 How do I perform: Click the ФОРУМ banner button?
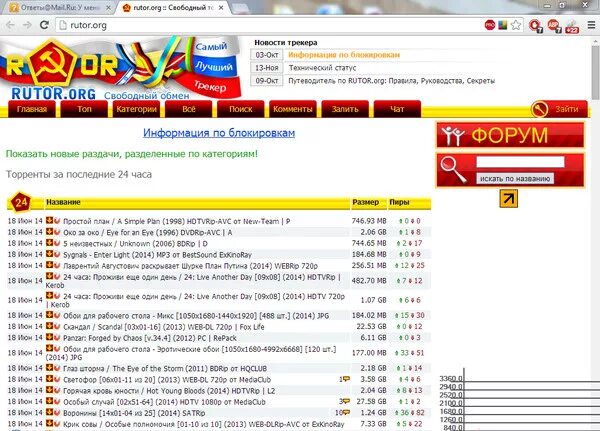510,135
